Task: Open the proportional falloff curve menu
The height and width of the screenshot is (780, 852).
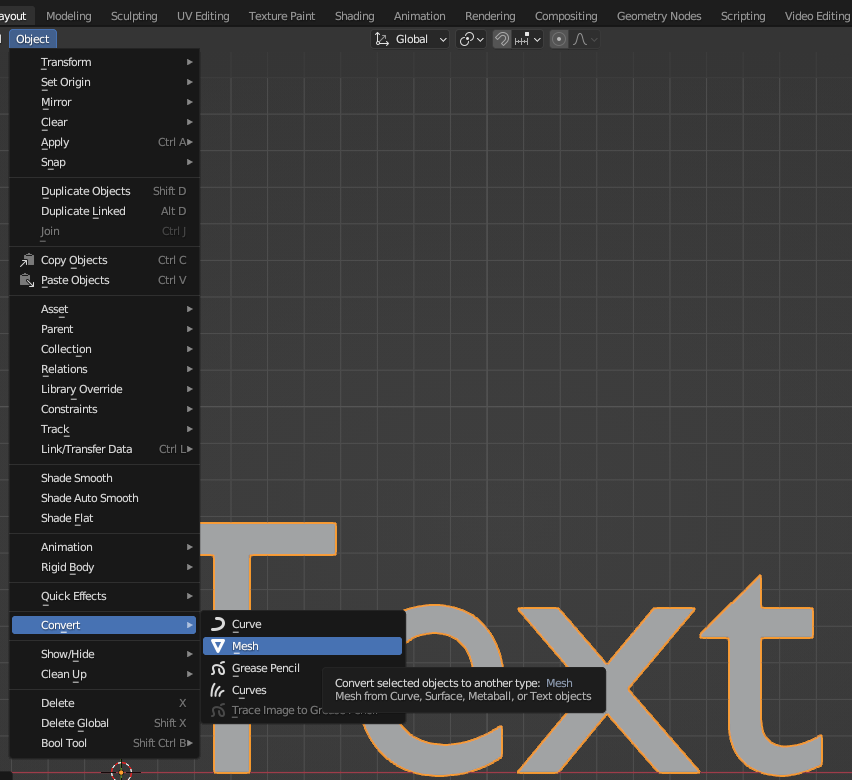Action: (585, 39)
